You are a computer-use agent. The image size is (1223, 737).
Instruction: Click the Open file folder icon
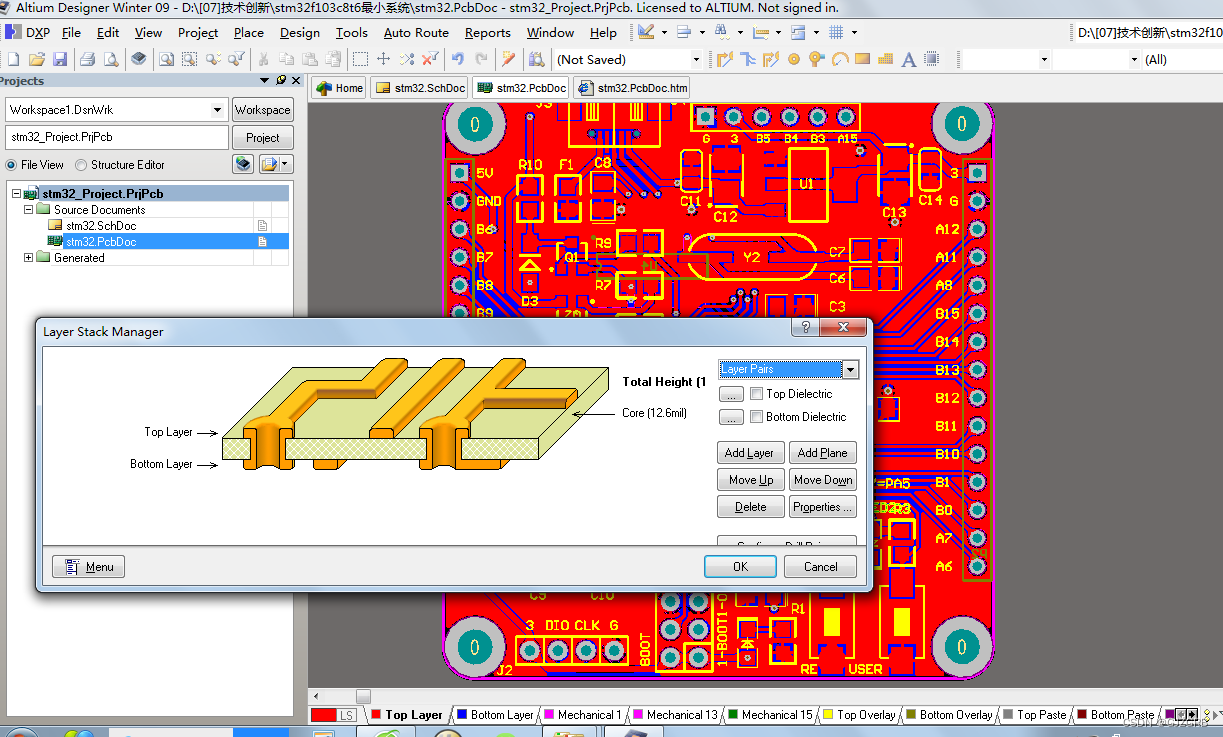click(37, 59)
